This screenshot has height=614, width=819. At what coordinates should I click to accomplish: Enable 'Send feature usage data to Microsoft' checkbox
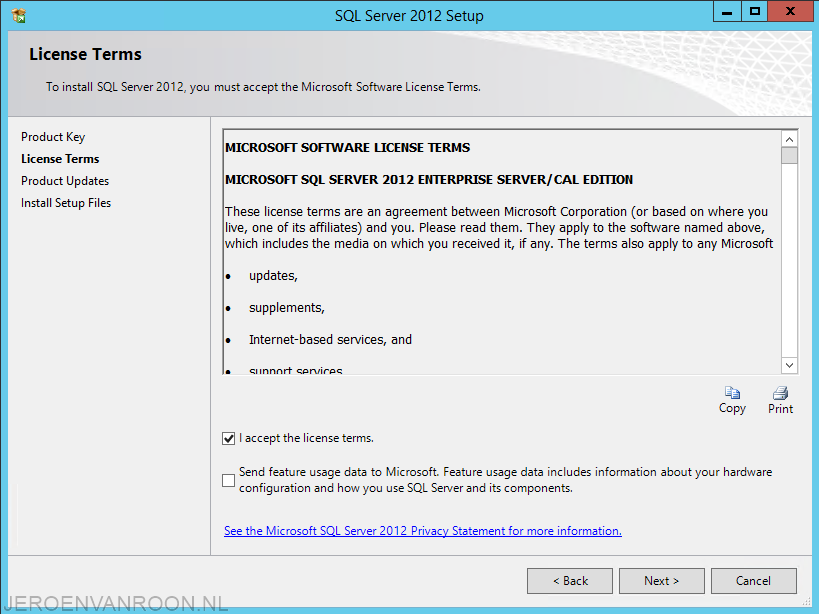coord(228,480)
